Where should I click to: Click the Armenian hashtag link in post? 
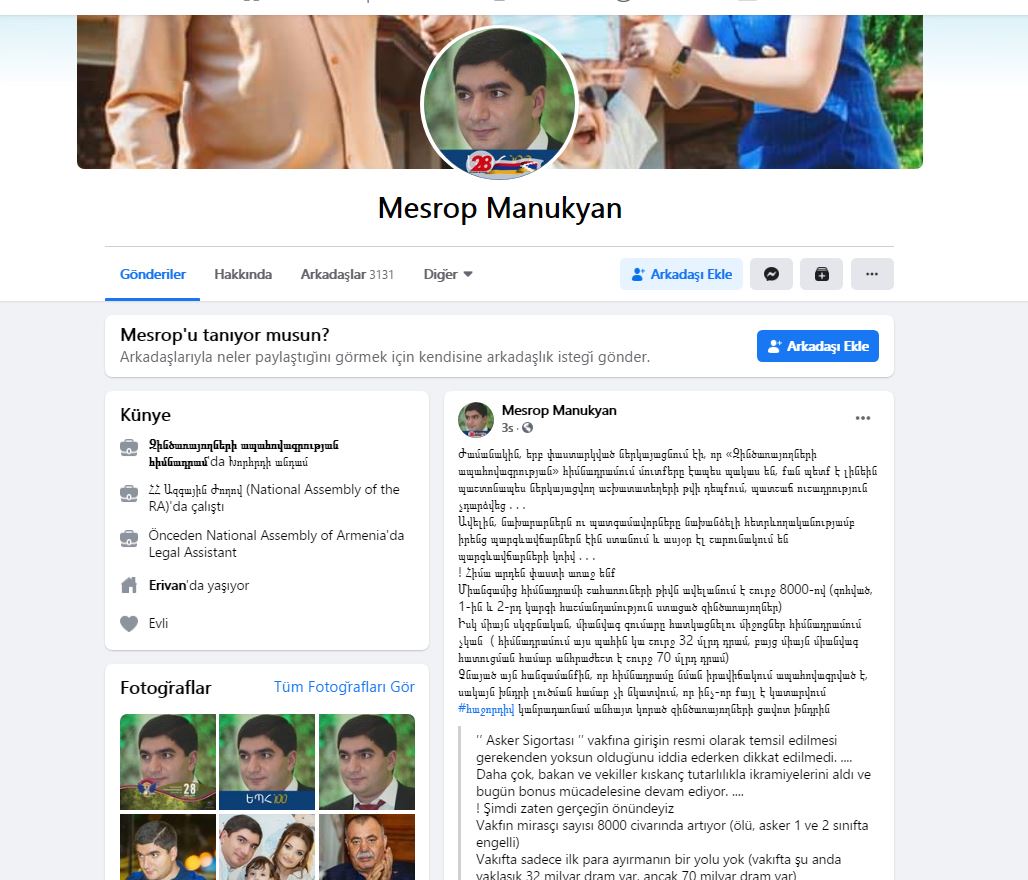(486, 709)
